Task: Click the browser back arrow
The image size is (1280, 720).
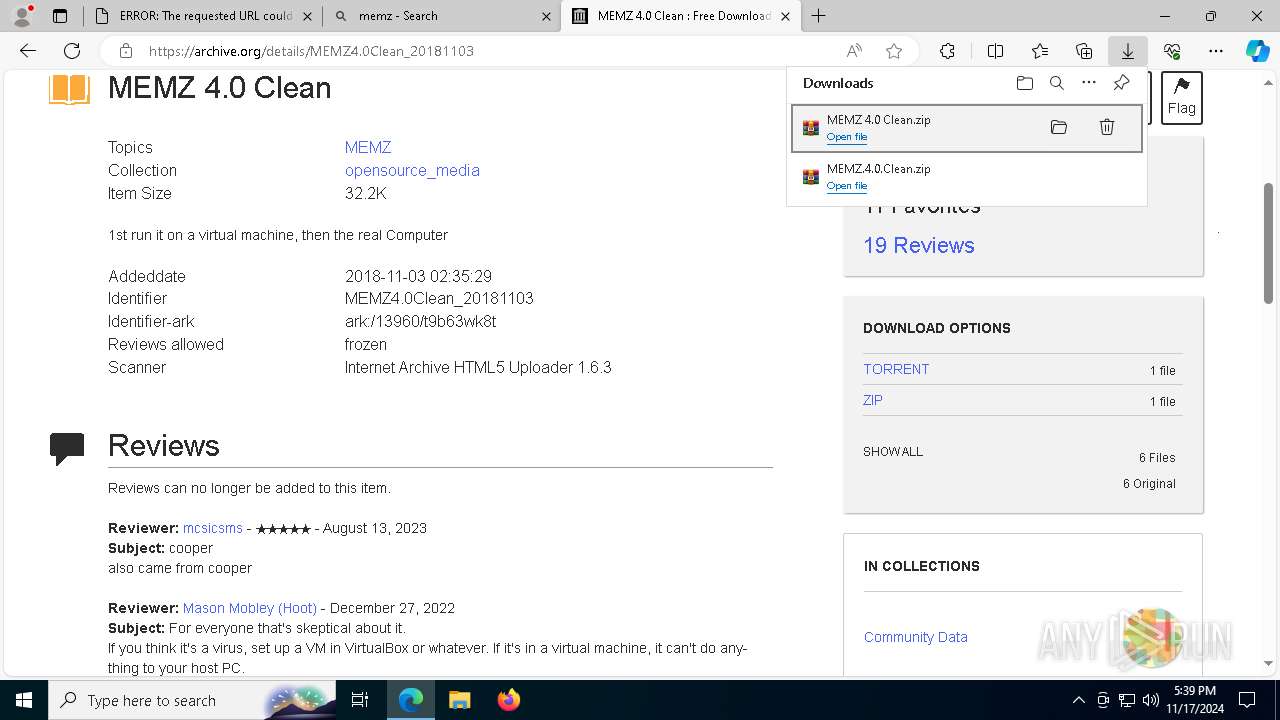Action: [x=28, y=51]
